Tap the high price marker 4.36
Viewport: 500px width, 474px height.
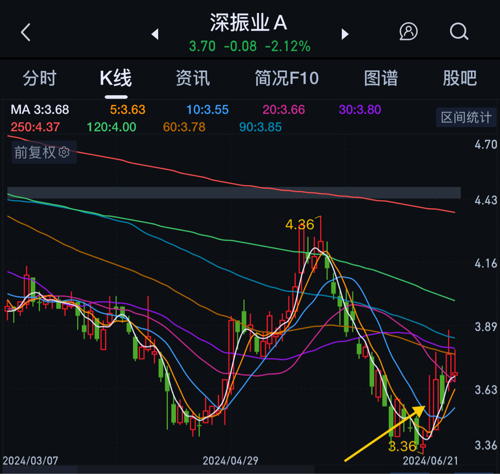pos(300,224)
